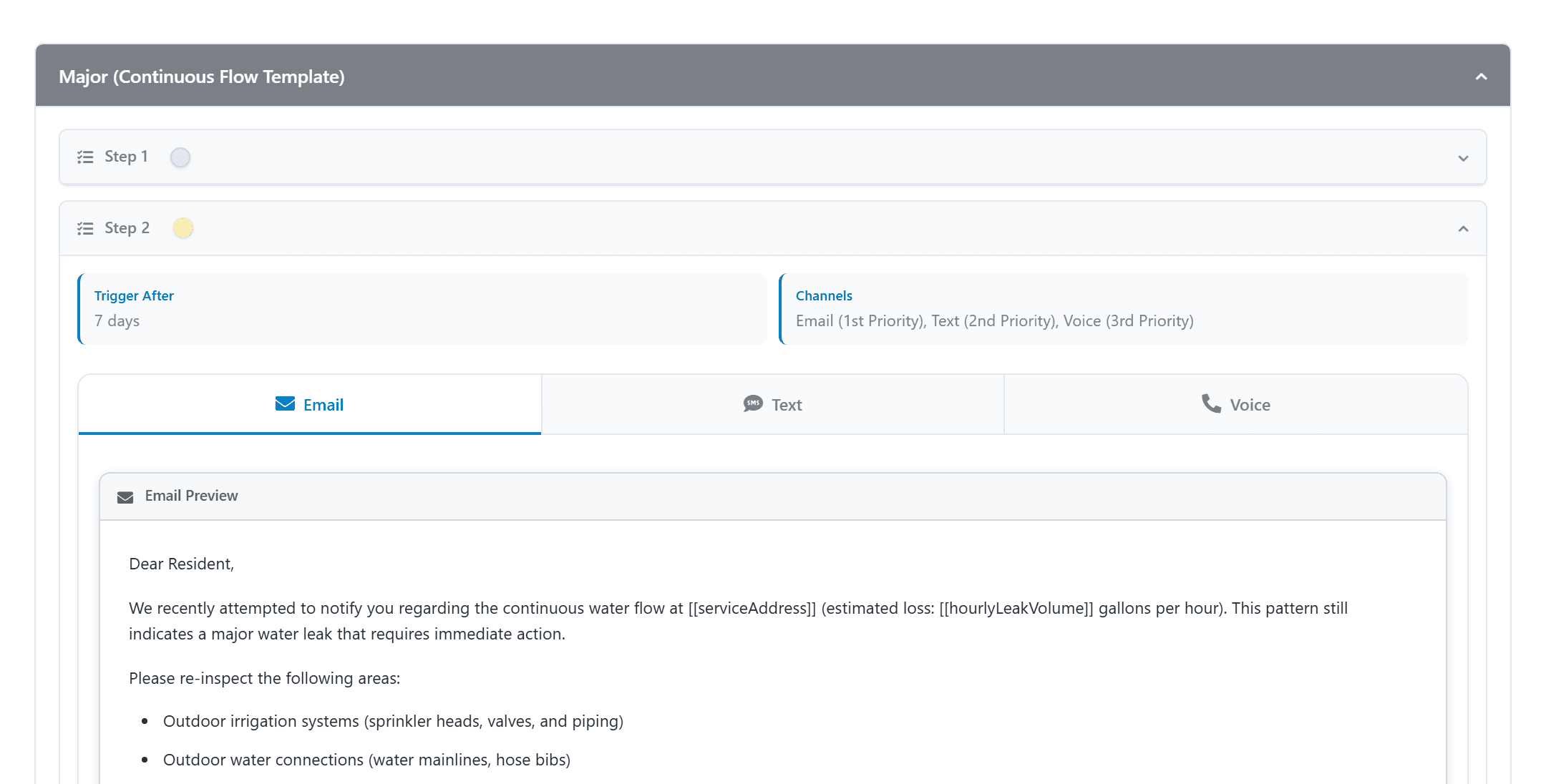Click the Voice phone icon
The width and height of the screenshot is (1546, 784).
(1211, 404)
